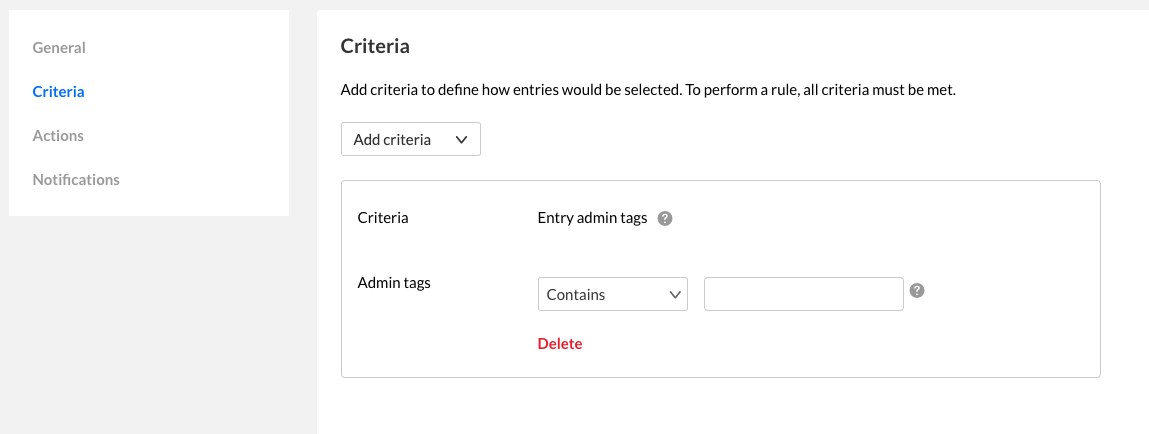
Task: Click the chevron arrow on Add criteria
Action: (x=461, y=140)
